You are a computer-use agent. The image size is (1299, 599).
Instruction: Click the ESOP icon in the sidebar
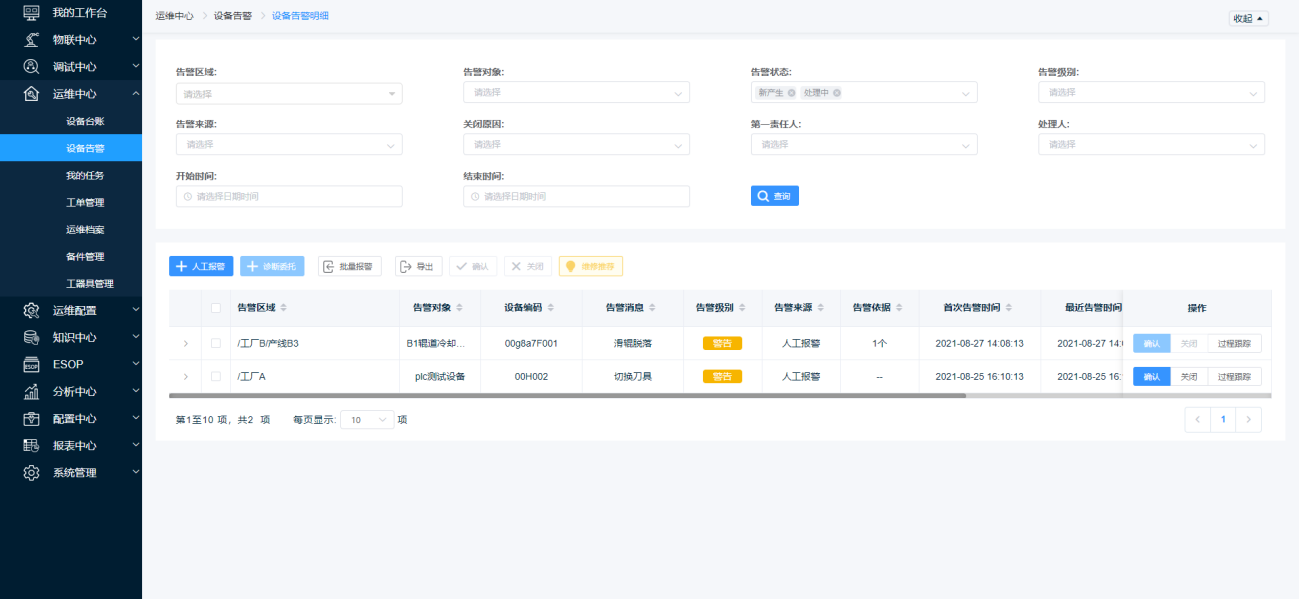click(x=31, y=364)
